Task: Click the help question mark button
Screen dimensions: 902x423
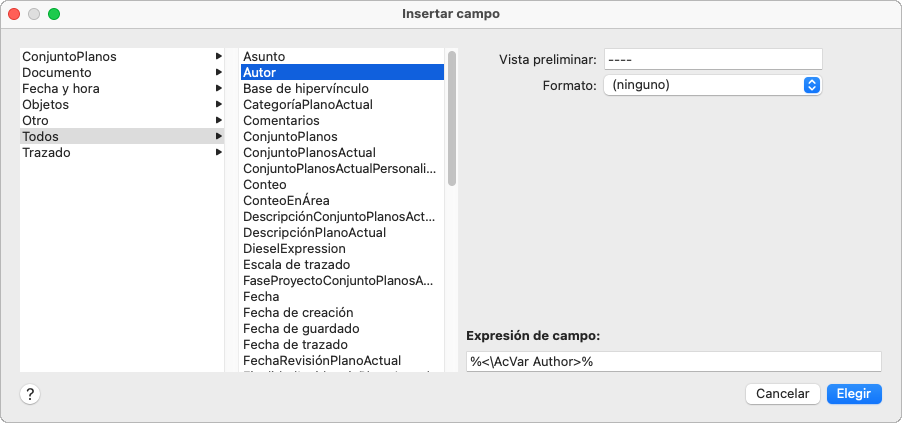Action: [30, 394]
